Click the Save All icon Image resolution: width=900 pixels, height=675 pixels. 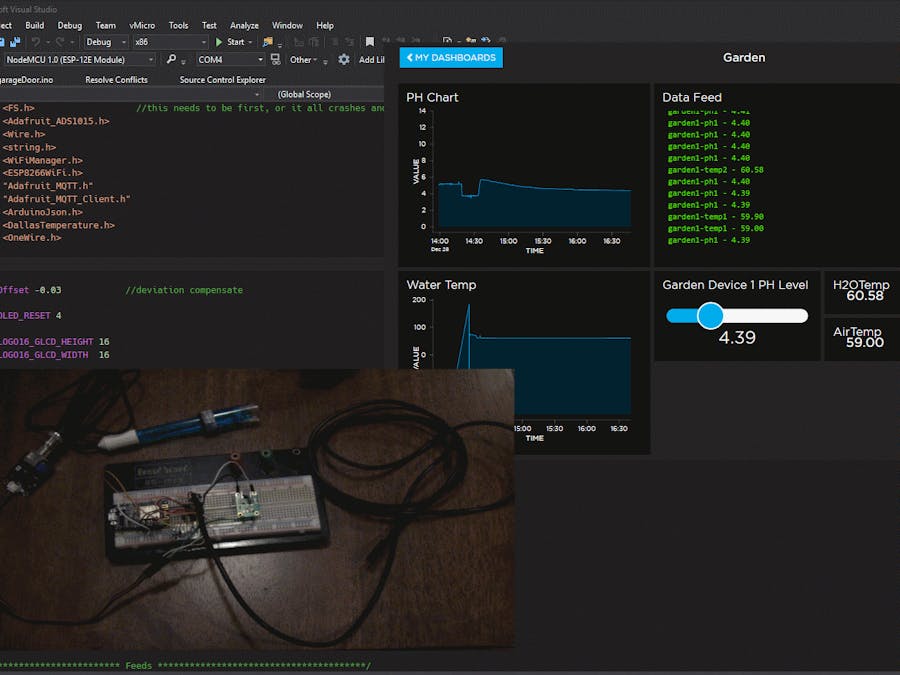pyautogui.click(x=14, y=42)
